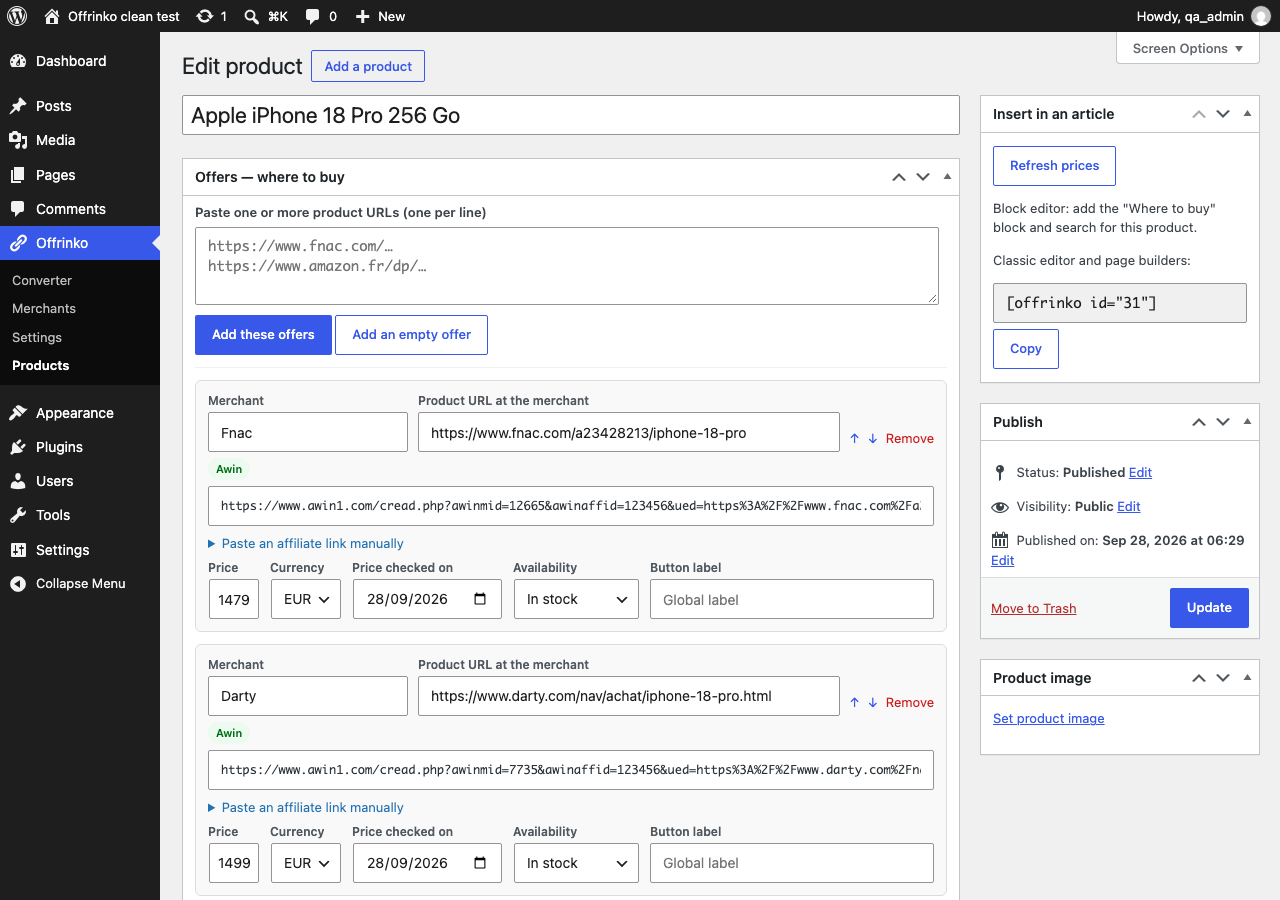Move the Darty offer up

click(x=855, y=702)
